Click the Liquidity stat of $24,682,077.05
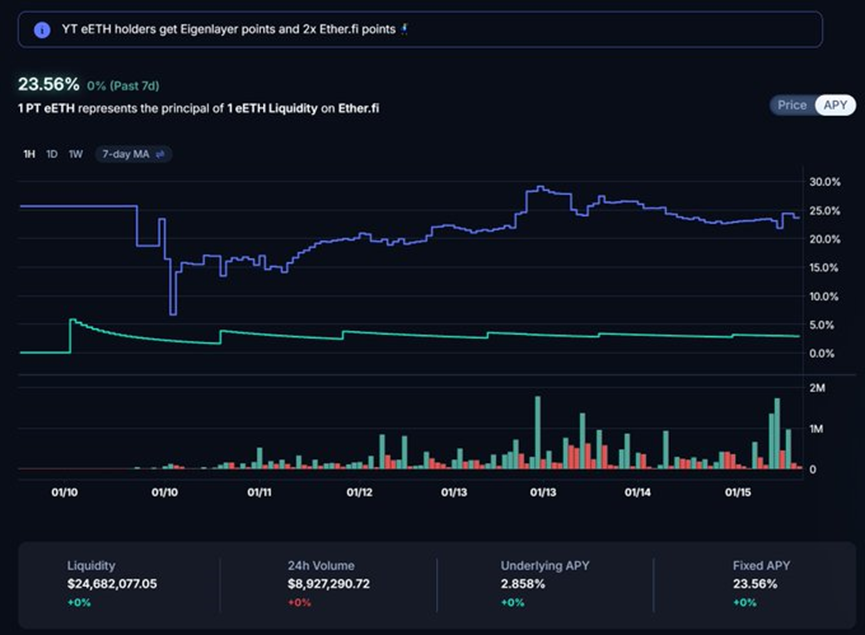865x635 pixels. click(x=112, y=583)
